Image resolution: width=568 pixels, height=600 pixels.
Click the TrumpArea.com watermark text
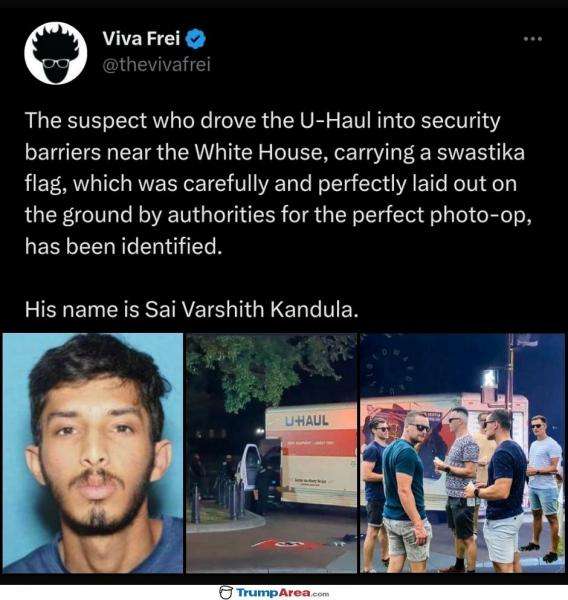point(283,593)
